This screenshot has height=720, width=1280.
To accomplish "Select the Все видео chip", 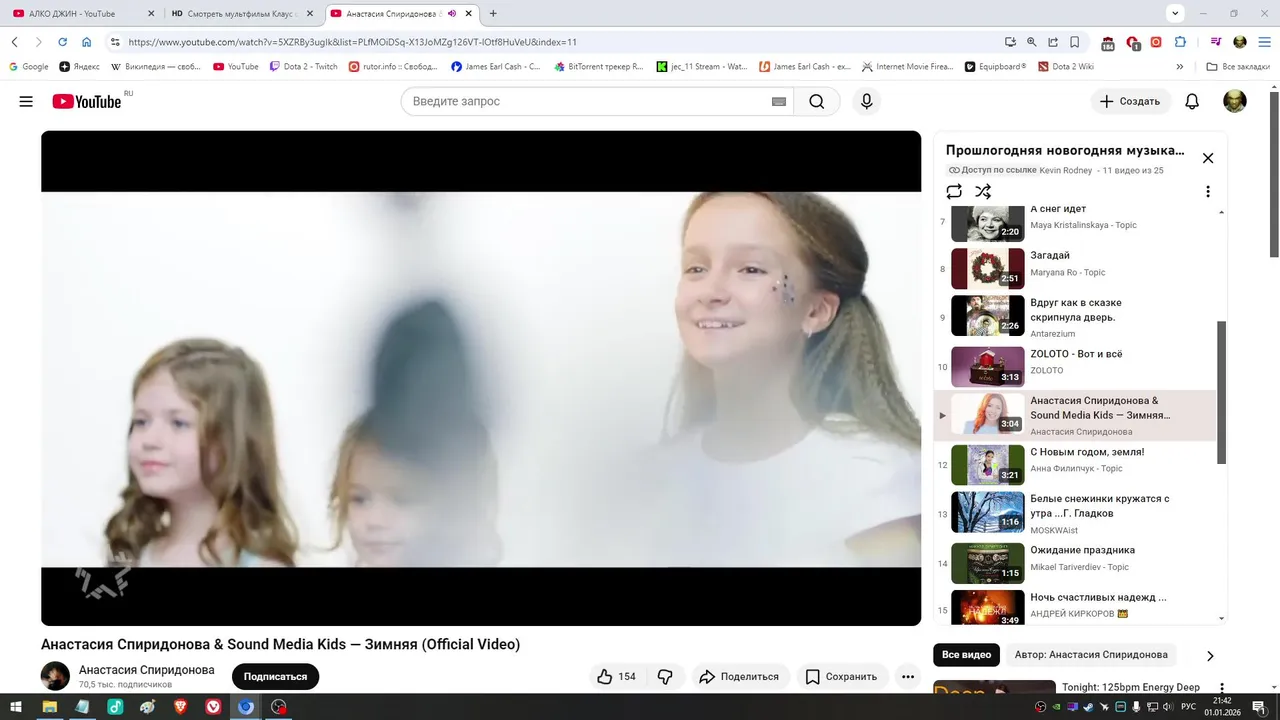I will (966, 655).
